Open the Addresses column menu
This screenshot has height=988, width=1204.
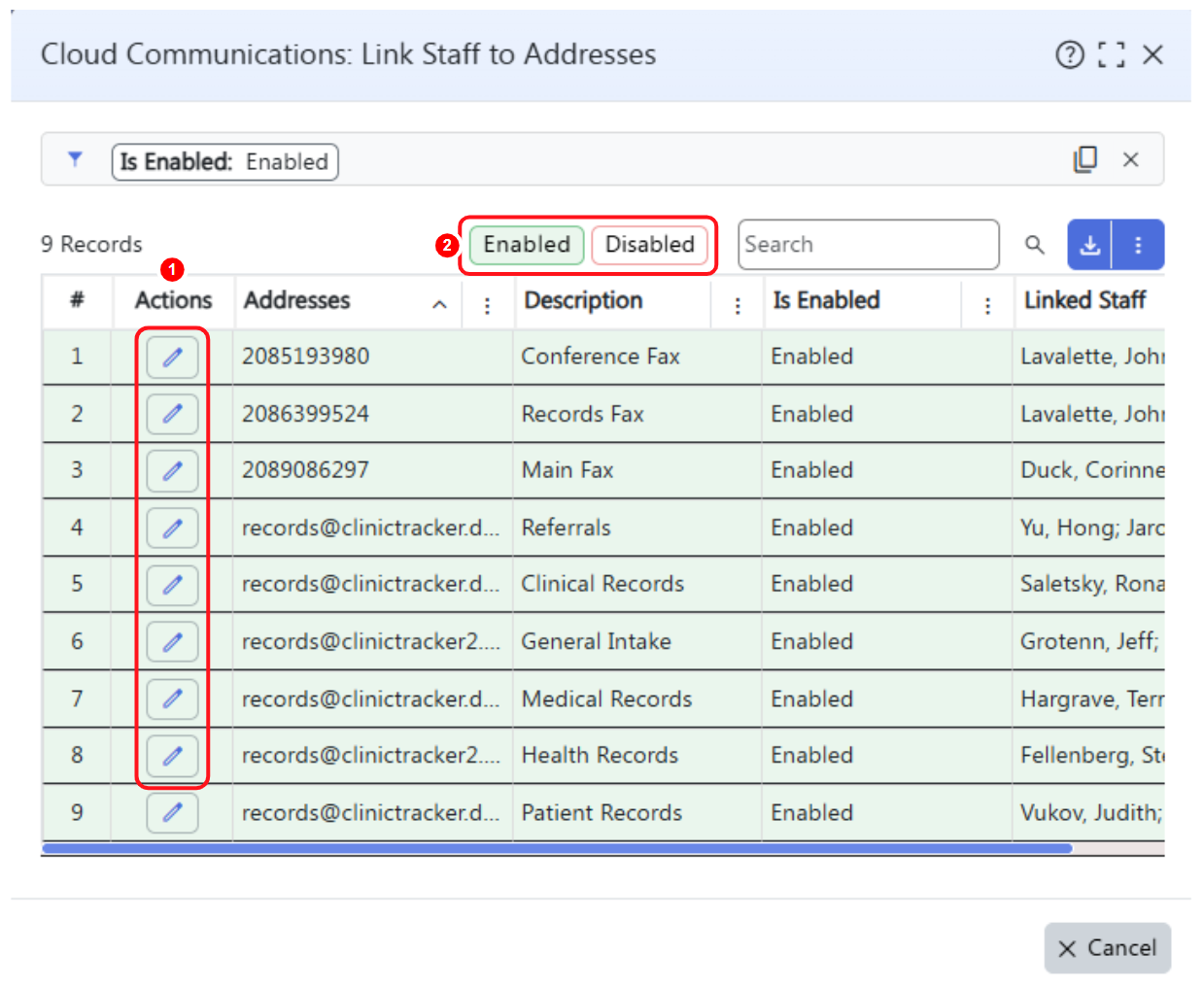click(x=487, y=306)
